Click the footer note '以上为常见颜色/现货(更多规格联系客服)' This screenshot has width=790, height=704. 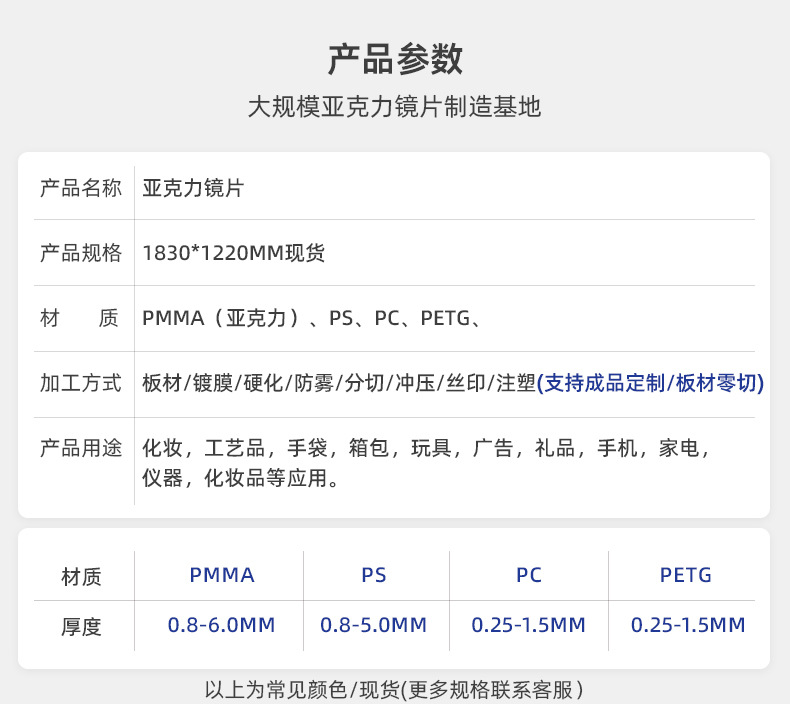pos(394,690)
